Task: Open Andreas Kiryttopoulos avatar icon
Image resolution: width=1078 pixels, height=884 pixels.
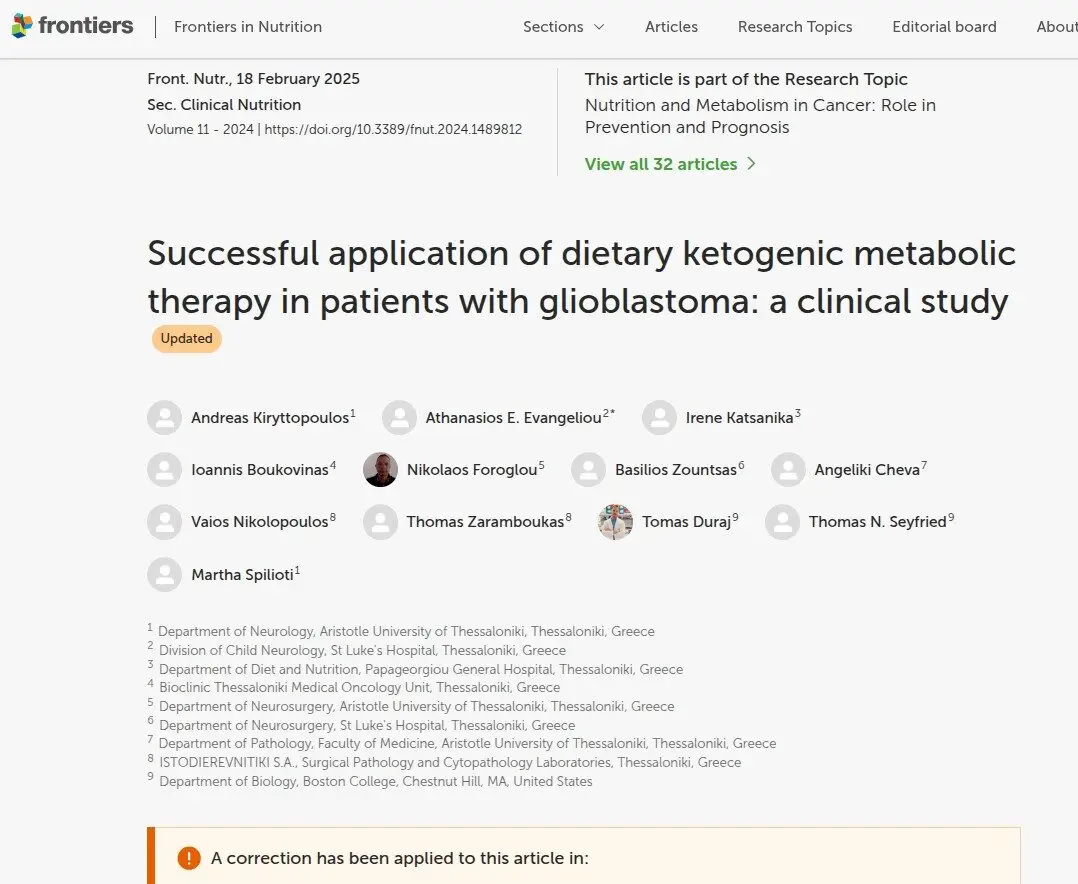Action: [x=164, y=418]
